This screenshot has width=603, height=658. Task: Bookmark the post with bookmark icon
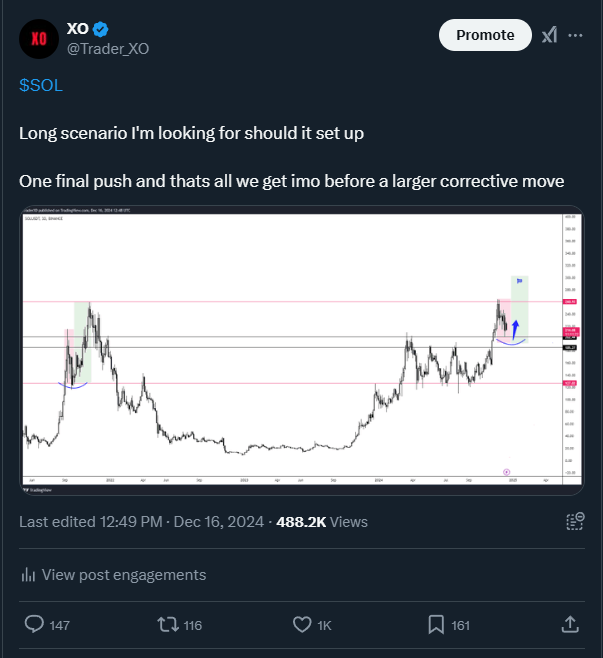pos(436,624)
